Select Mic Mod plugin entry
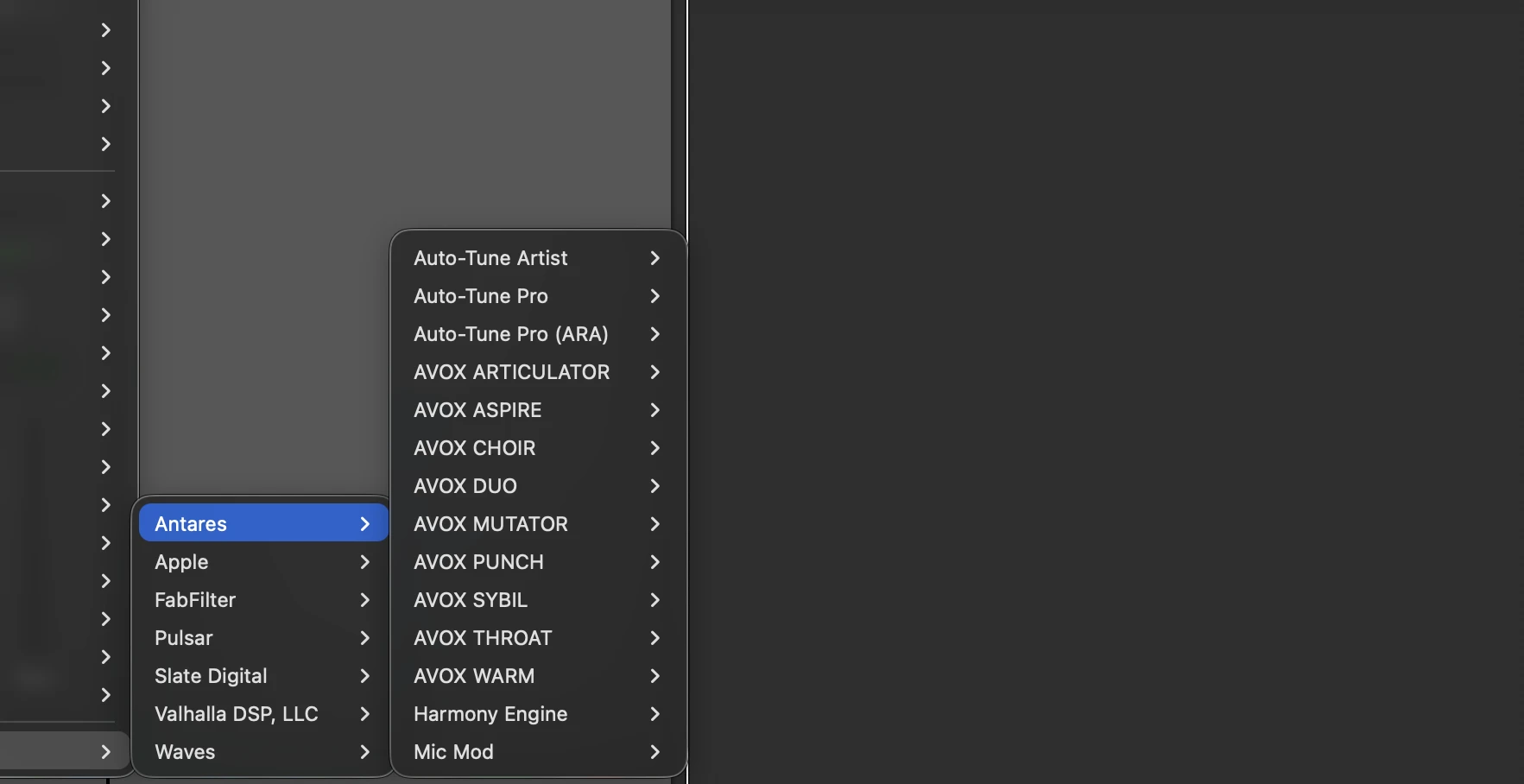 click(x=538, y=752)
